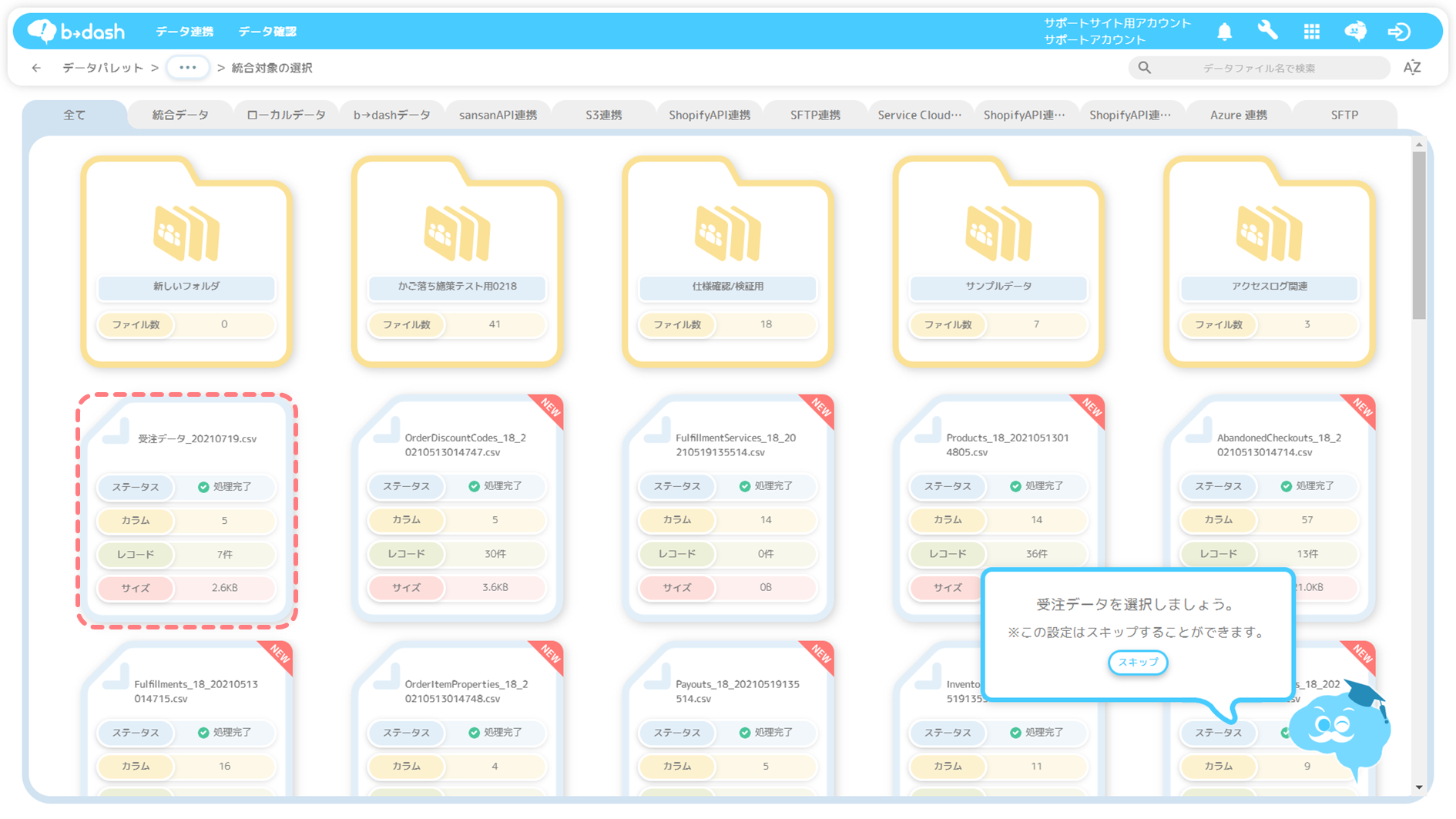Image resolution: width=1456 pixels, height=819 pixels.
Task: Click the 受注データを選択しましょう tooltip text
Action: 1136,604
